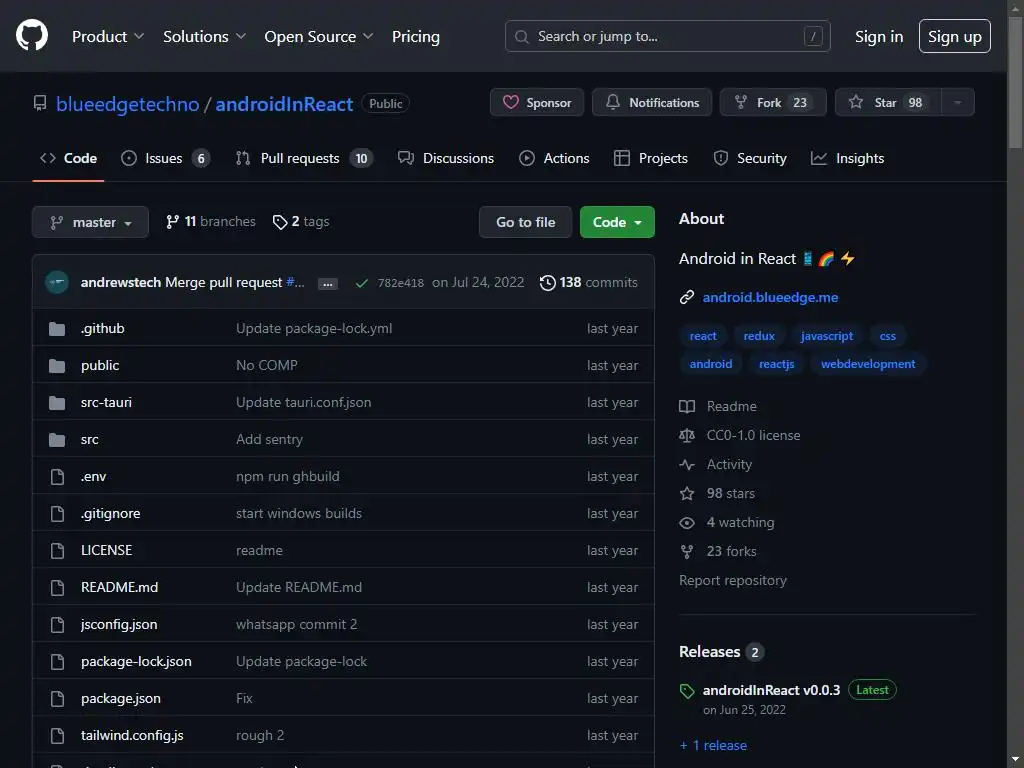Open commit hash 782e418
Image resolution: width=1024 pixels, height=768 pixels.
click(400, 283)
